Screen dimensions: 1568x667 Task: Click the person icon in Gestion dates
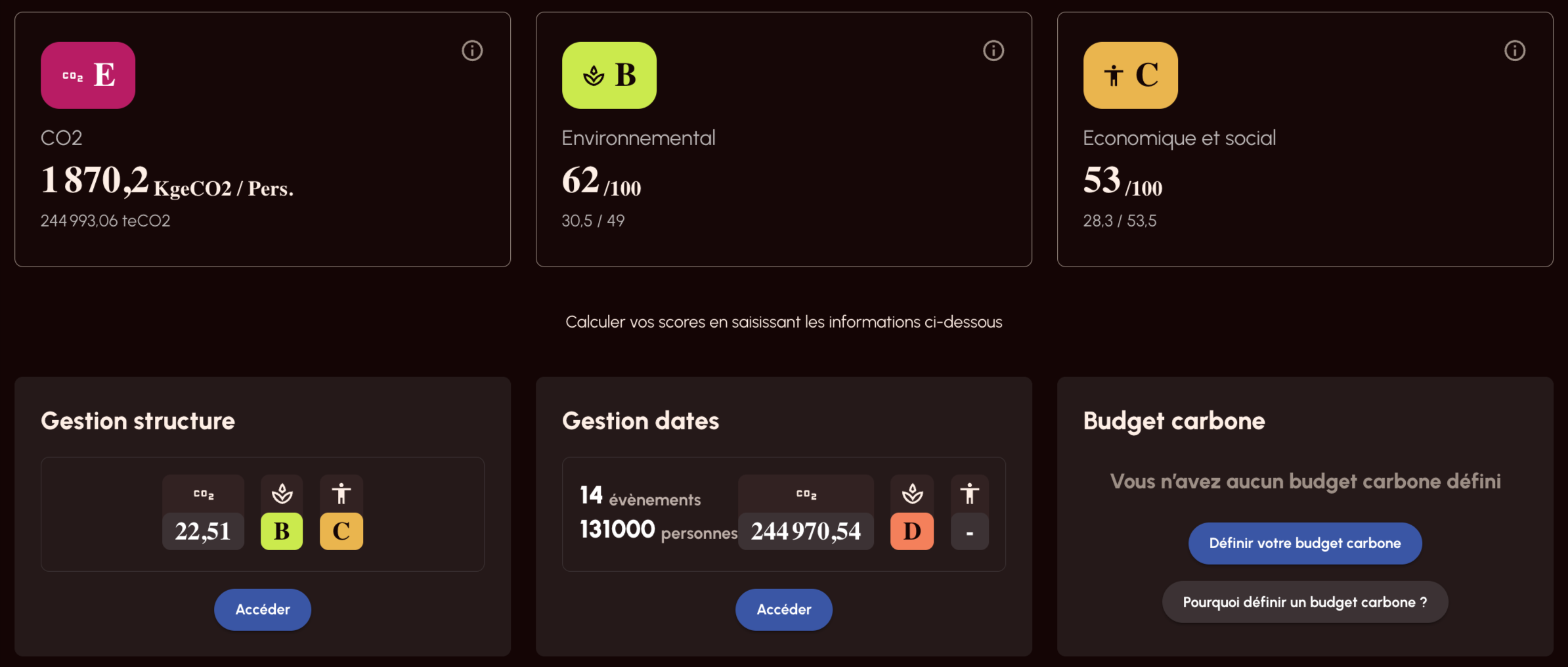(x=970, y=494)
